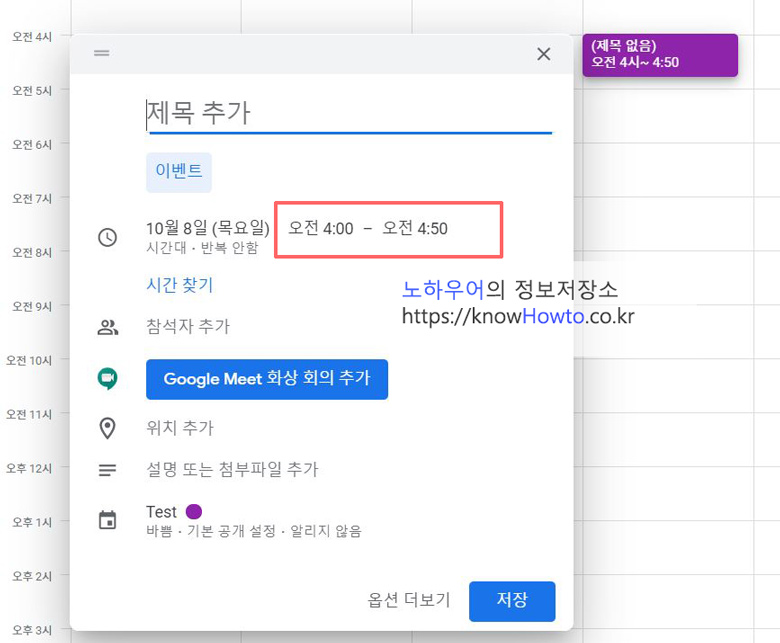The image size is (780, 643).
Task: Click the drag handle on dialog header
Action: pyautogui.click(x=101, y=53)
